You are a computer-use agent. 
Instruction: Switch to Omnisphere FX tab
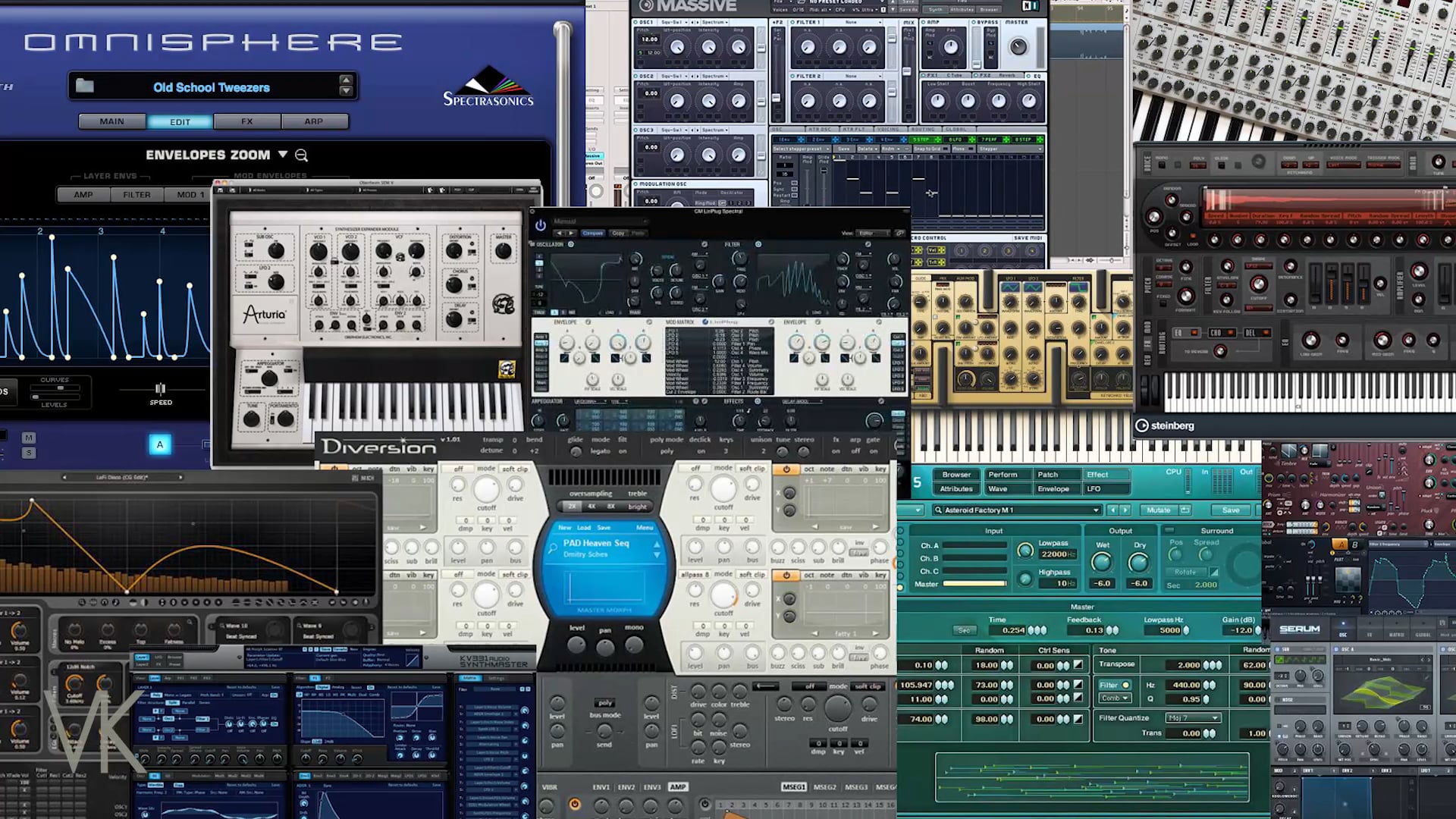(x=247, y=121)
